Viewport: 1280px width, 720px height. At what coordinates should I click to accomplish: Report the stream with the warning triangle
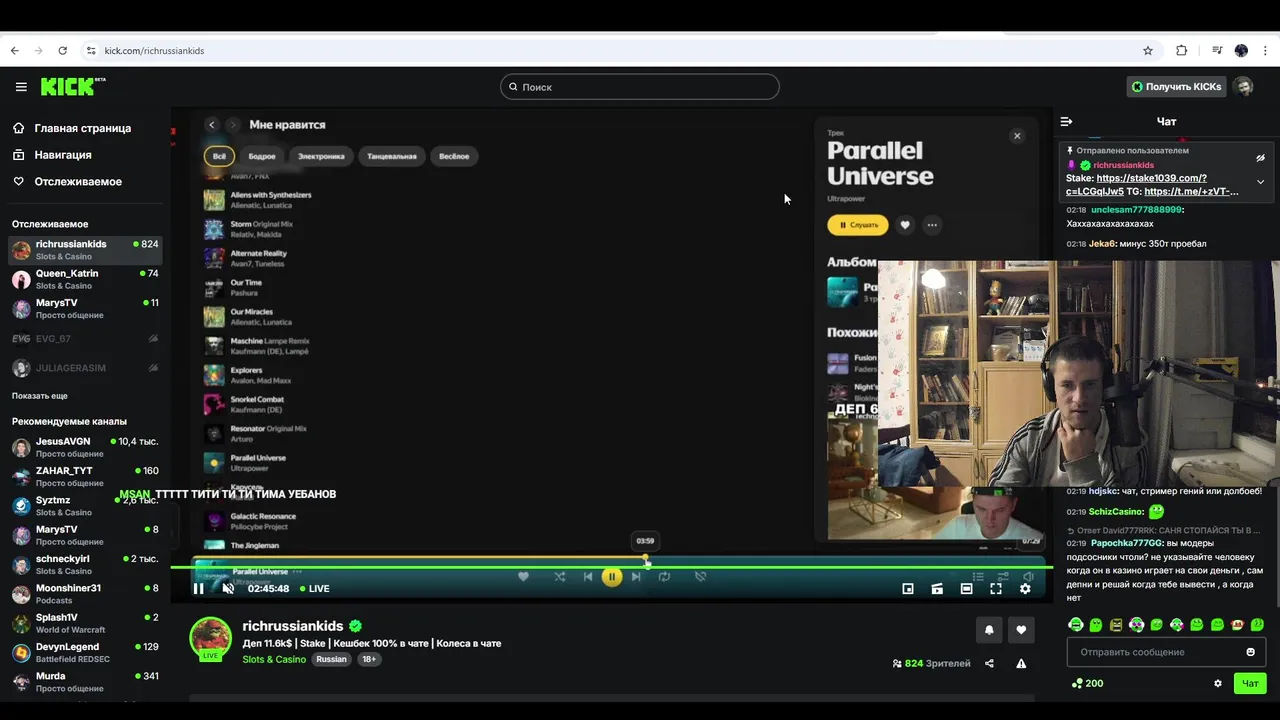click(1021, 663)
